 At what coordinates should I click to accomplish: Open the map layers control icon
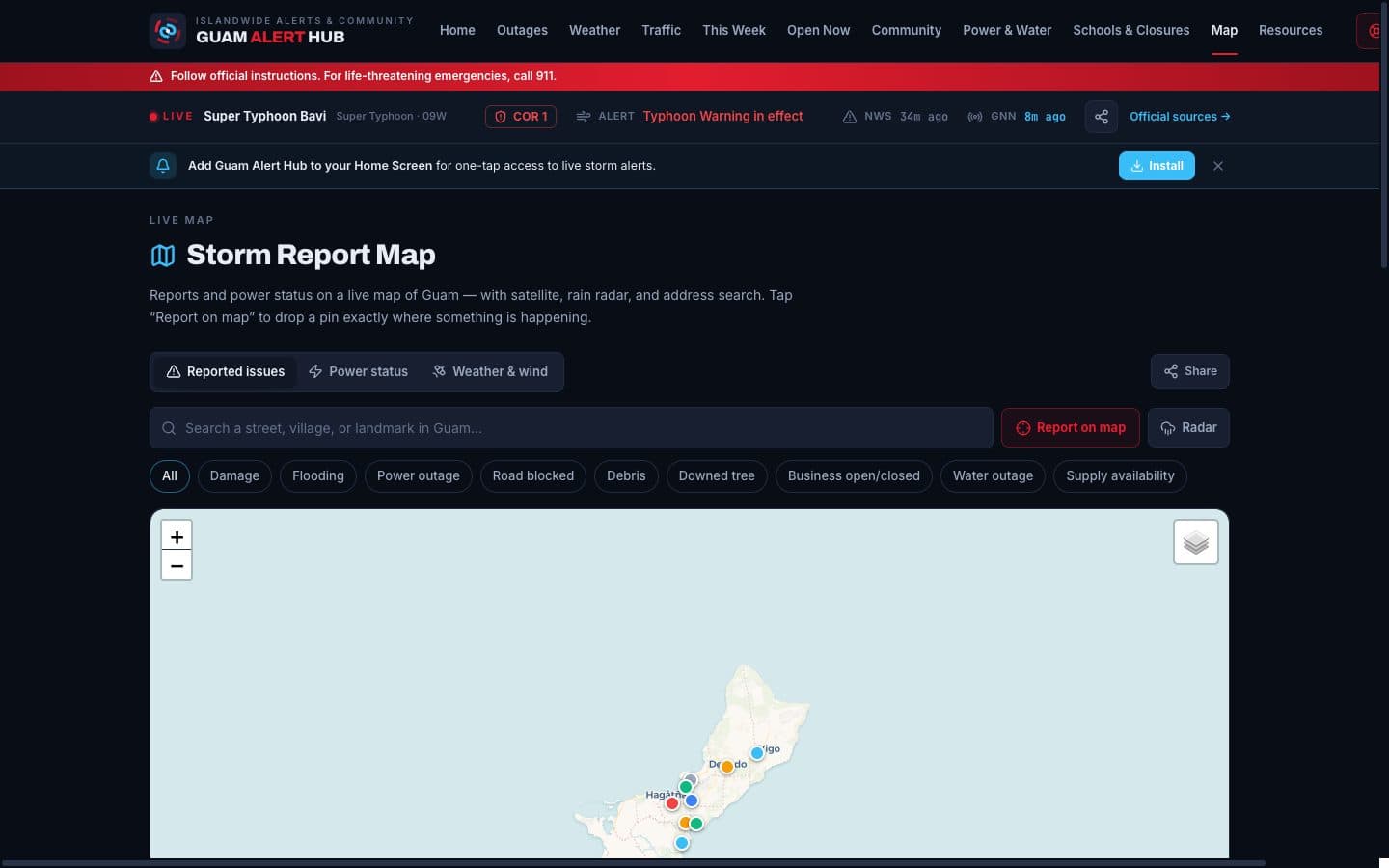coord(1196,542)
